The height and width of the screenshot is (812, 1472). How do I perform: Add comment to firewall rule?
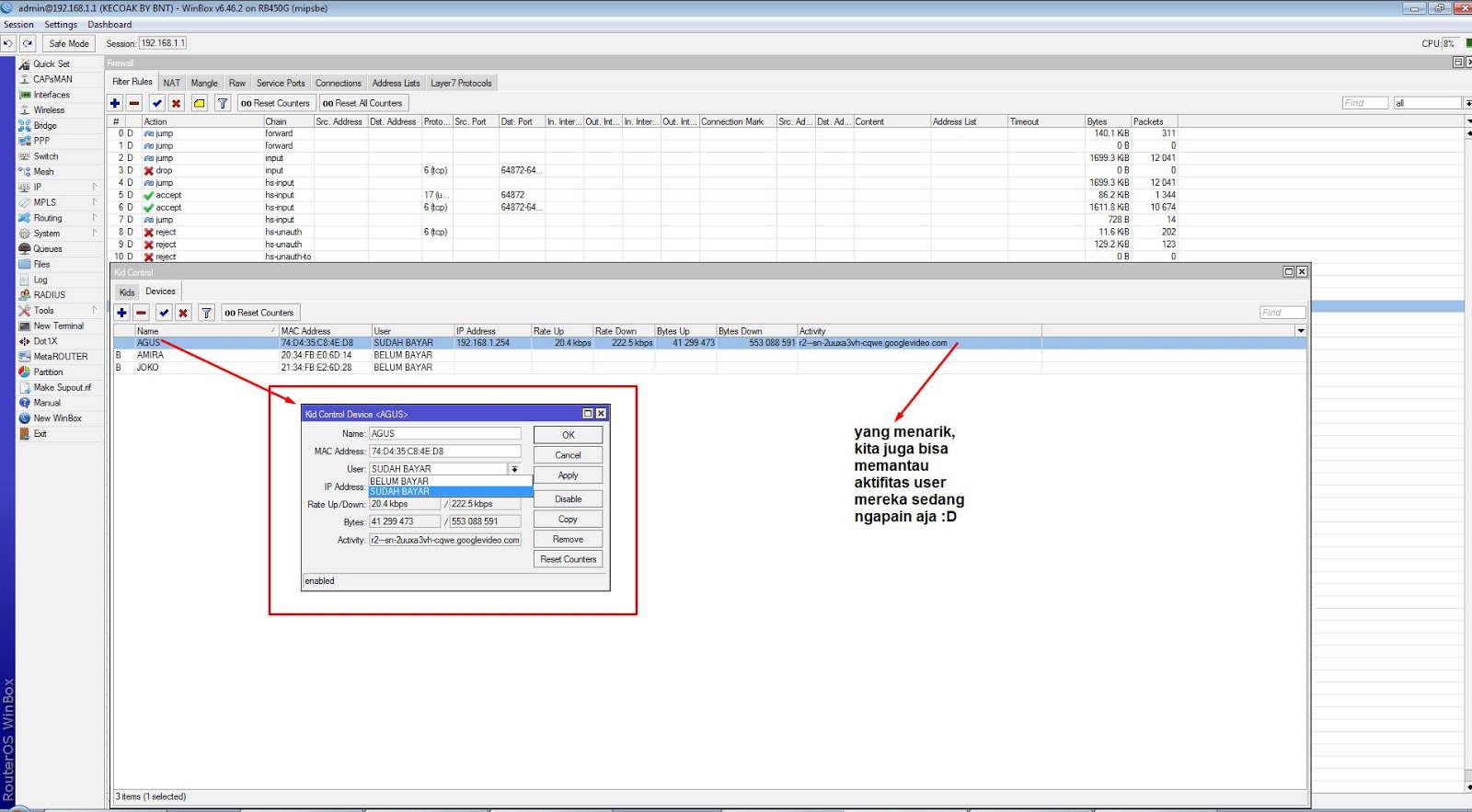point(200,103)
